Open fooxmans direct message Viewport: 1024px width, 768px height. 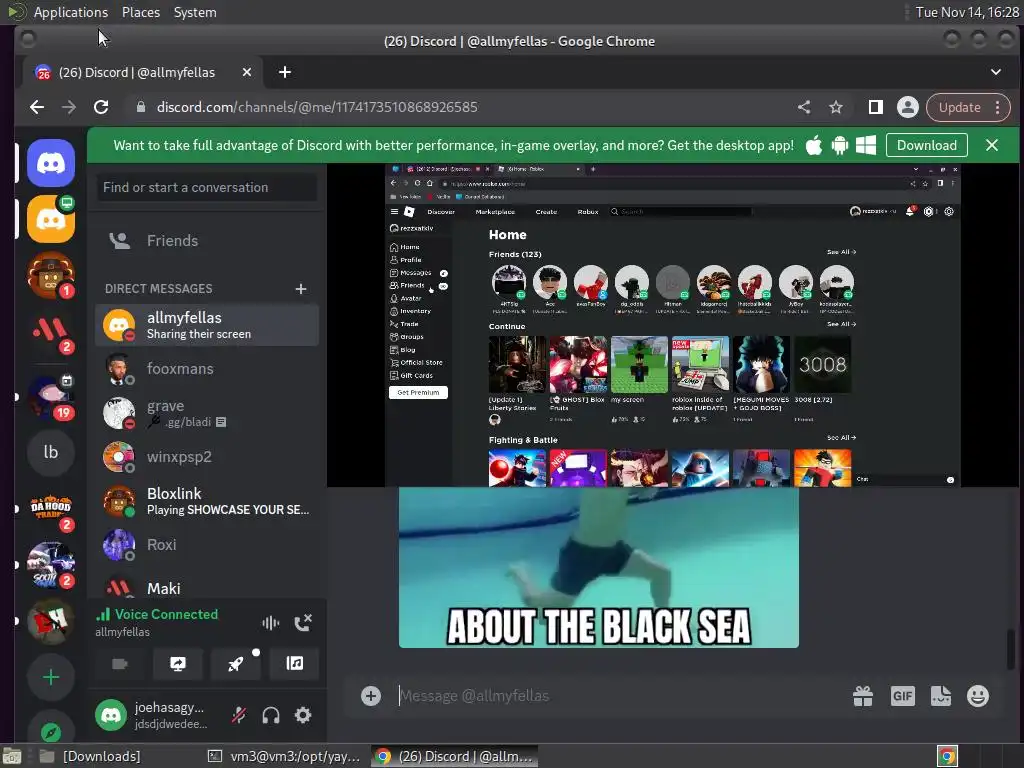click(207, 369)
